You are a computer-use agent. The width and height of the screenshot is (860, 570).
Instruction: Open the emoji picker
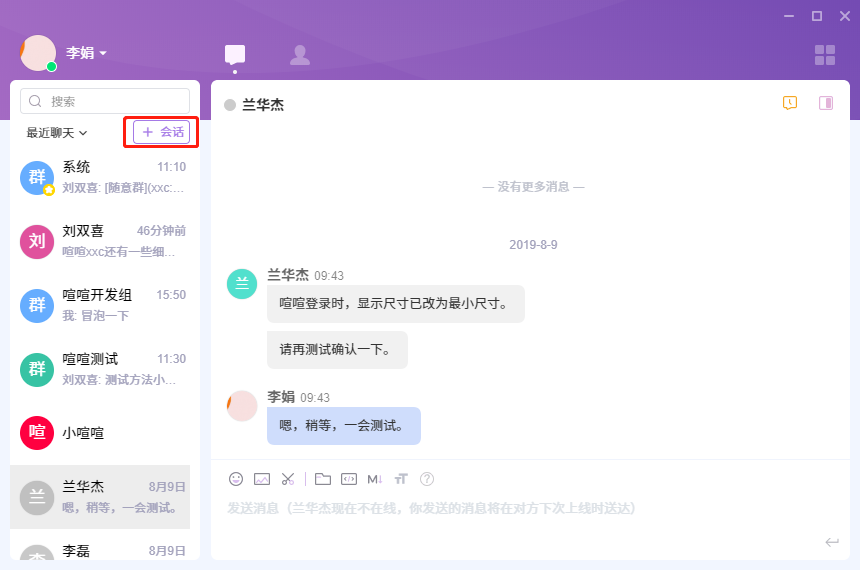[x=236, y=479]
